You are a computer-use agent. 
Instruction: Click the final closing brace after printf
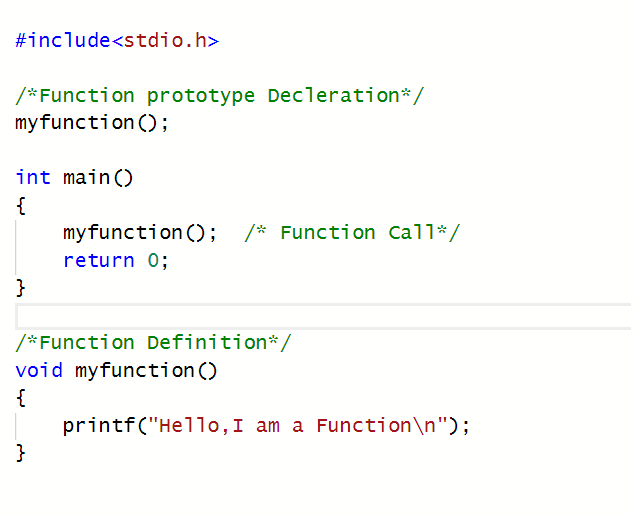pos(21,453)
